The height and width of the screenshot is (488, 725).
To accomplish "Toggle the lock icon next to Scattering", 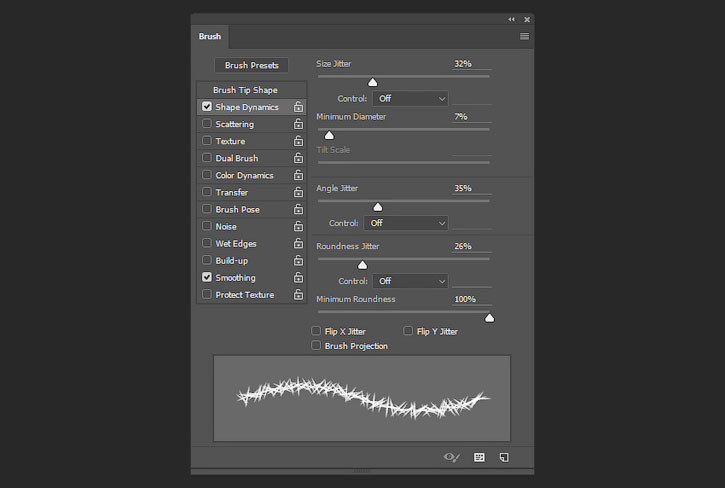I will tap(298, 124).
